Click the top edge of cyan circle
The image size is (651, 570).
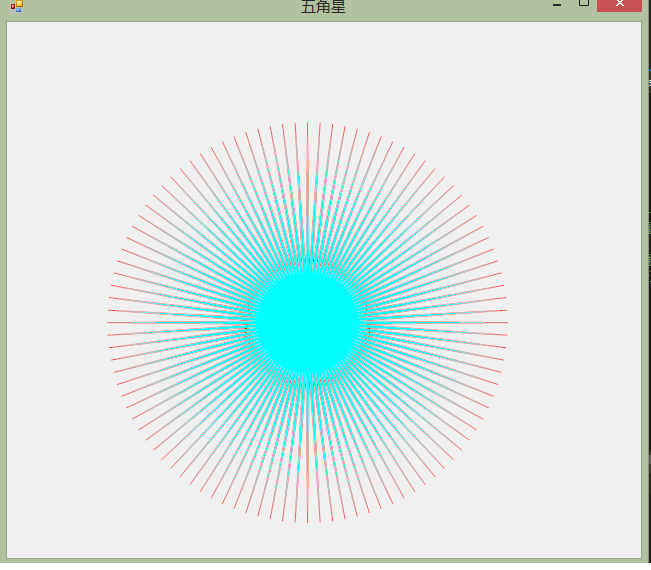pos(308,270)
